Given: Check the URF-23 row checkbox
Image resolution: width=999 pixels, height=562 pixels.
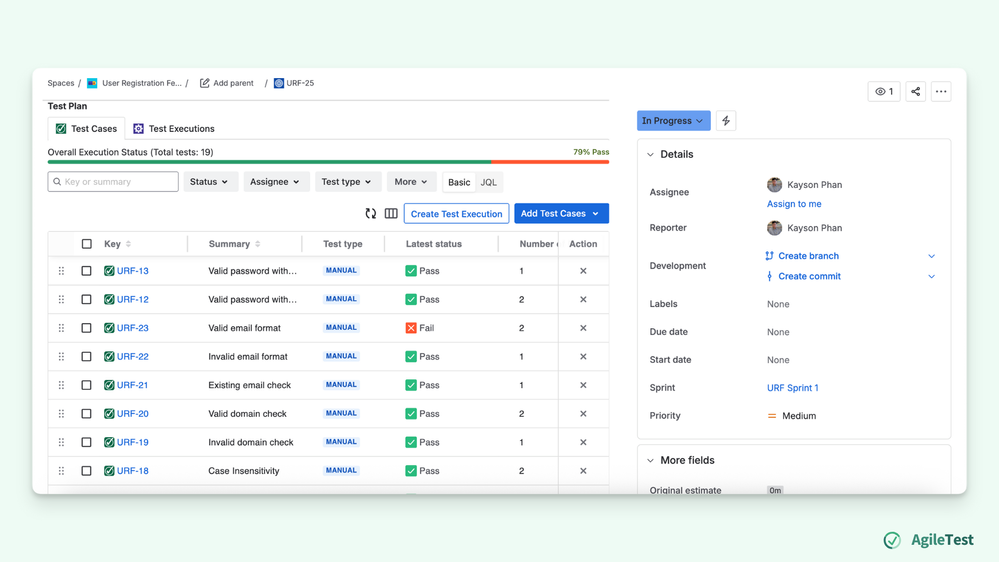Looking at the screenshot, I should [87, 328].
